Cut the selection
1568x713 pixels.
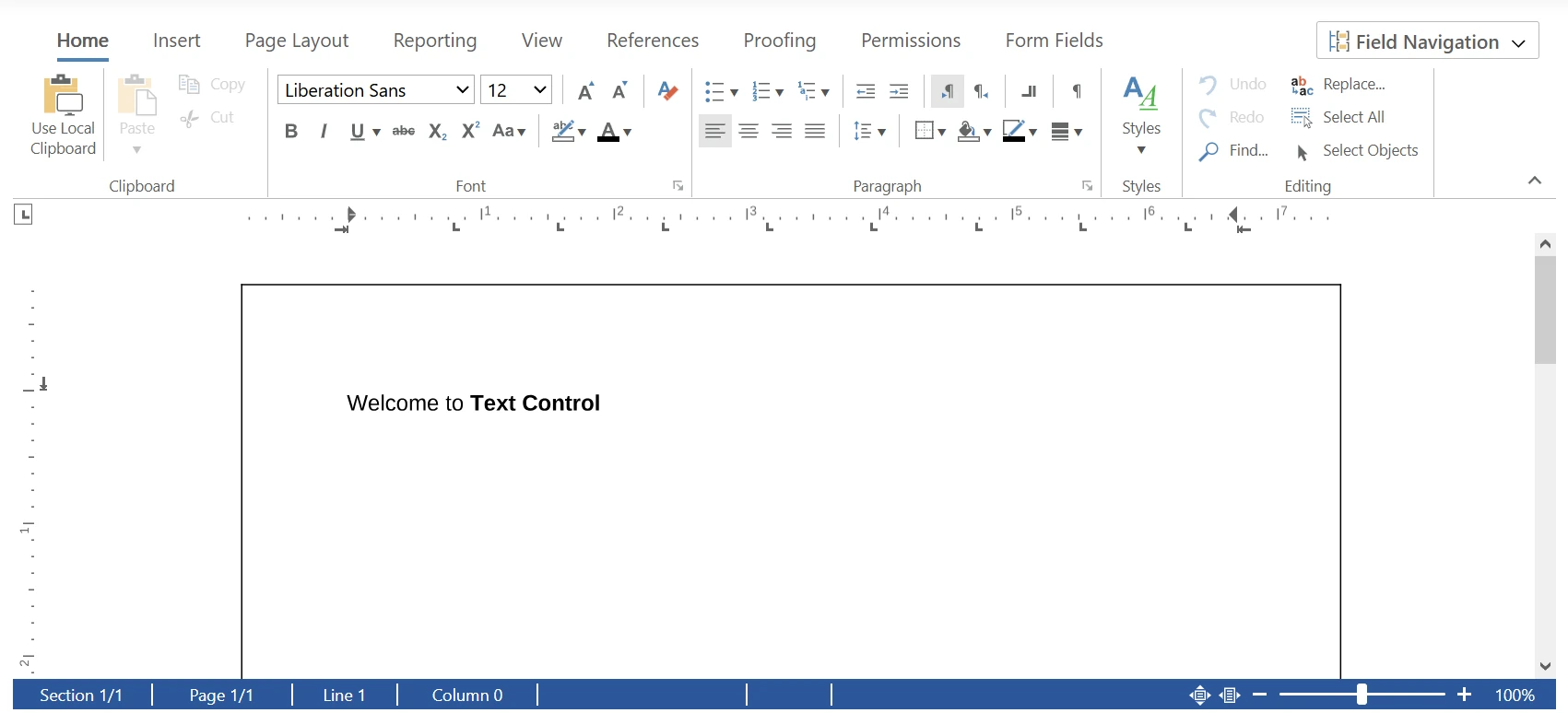207,118
